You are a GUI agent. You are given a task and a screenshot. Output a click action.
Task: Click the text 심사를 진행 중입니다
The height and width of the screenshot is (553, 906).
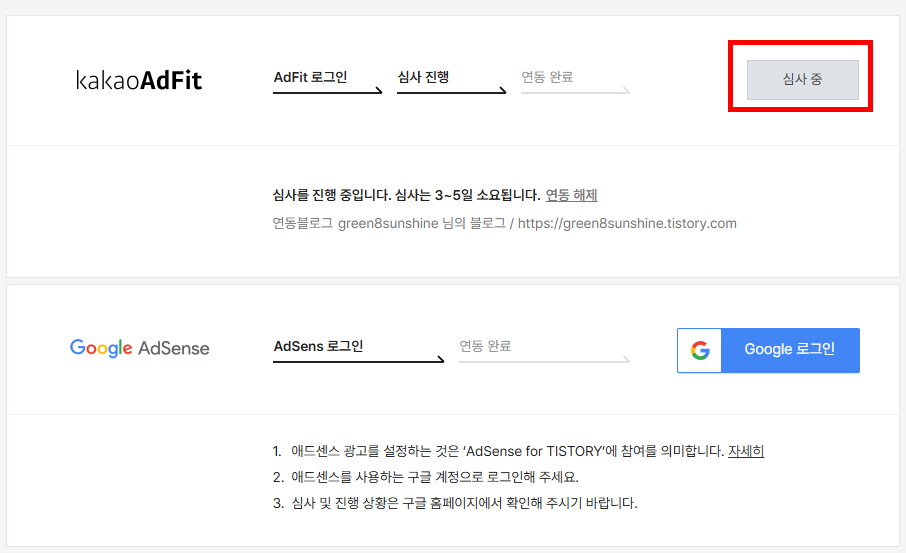click(332, 195)
